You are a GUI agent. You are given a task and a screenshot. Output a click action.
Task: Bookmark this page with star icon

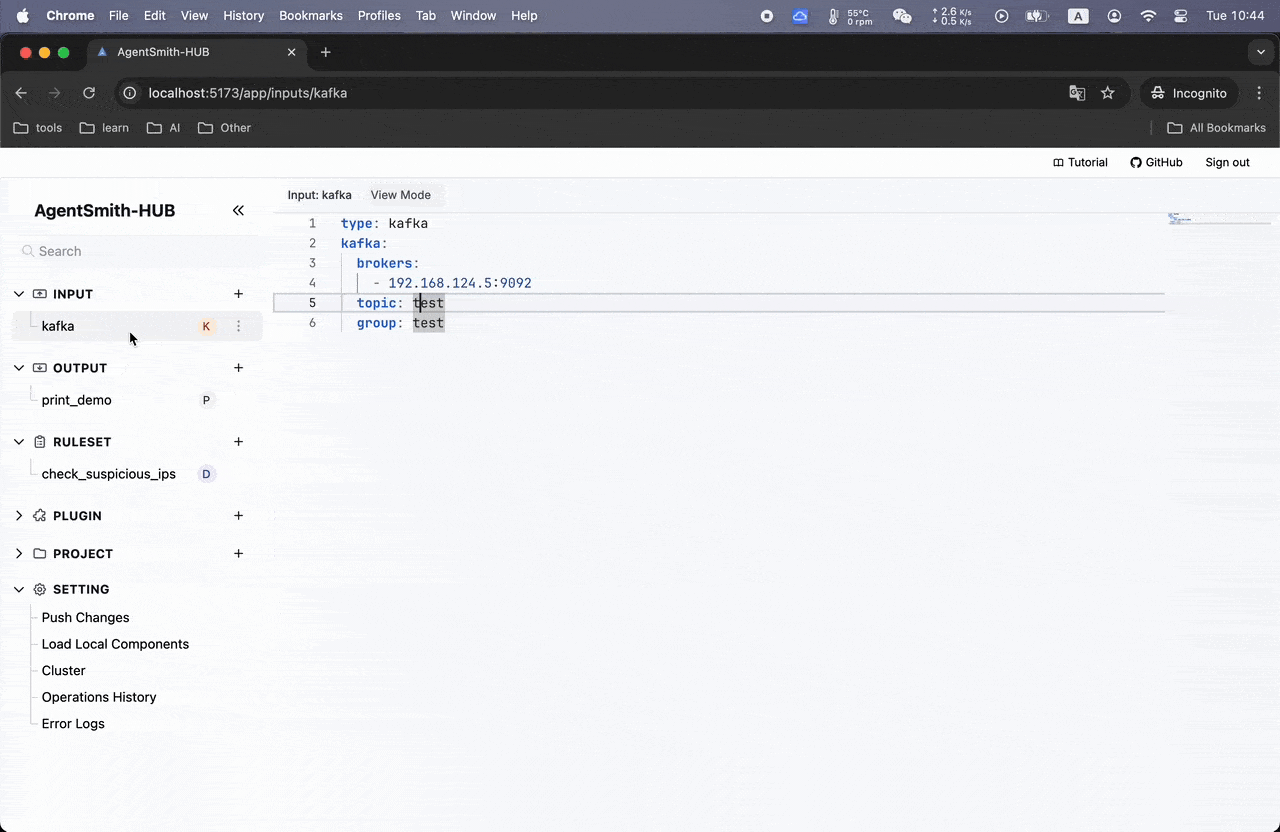pyautogui.click(x=1107, y=93)
